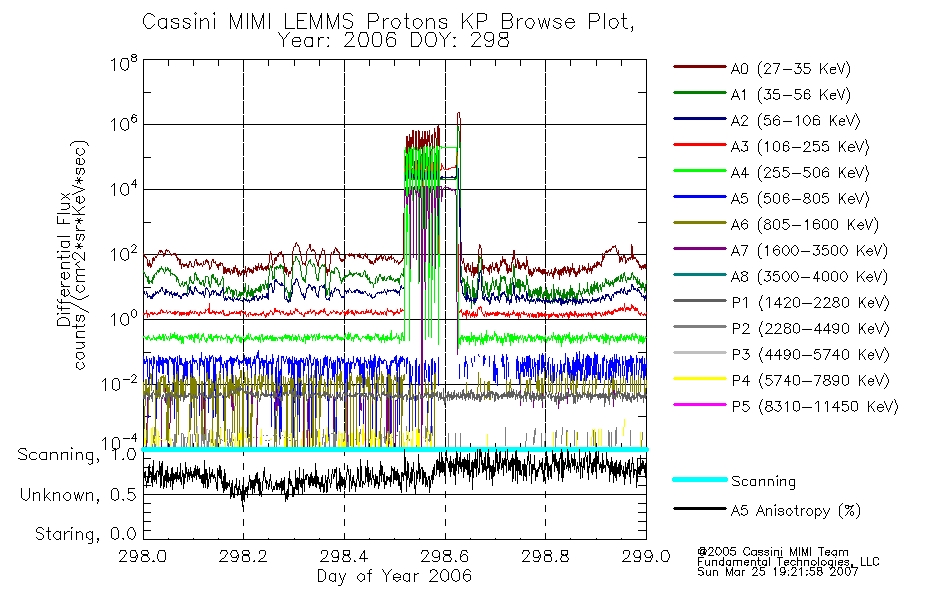Click the Scanning, 1.0 axis label
The width and height of the screenshot is (950, 600).
[x=77, y=455]
